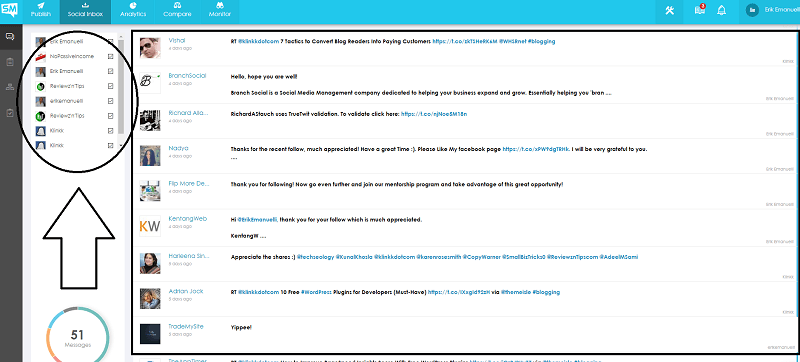Click the account list scroll-down arrow

[121, 146]
